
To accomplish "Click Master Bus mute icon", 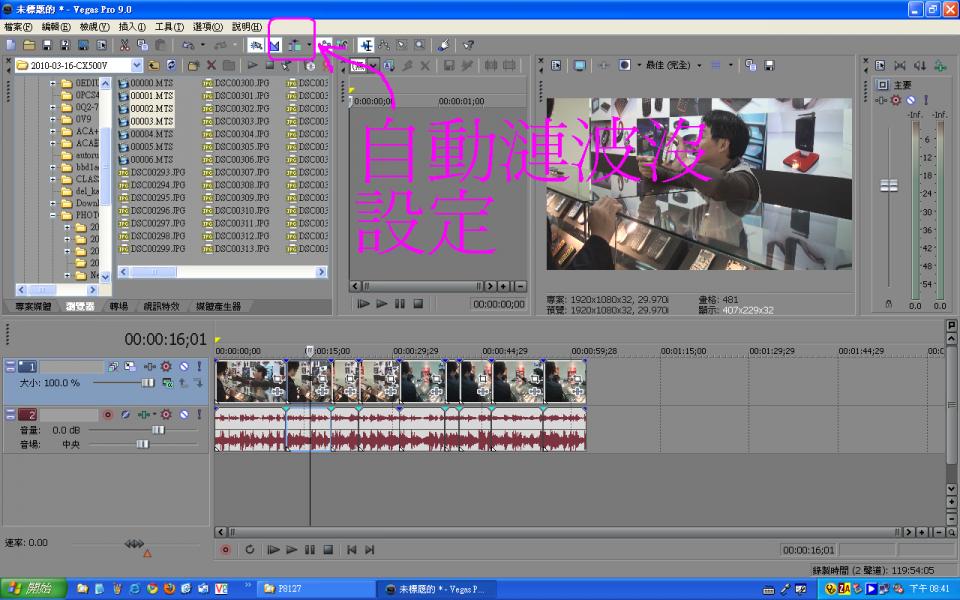I will 910,100.
